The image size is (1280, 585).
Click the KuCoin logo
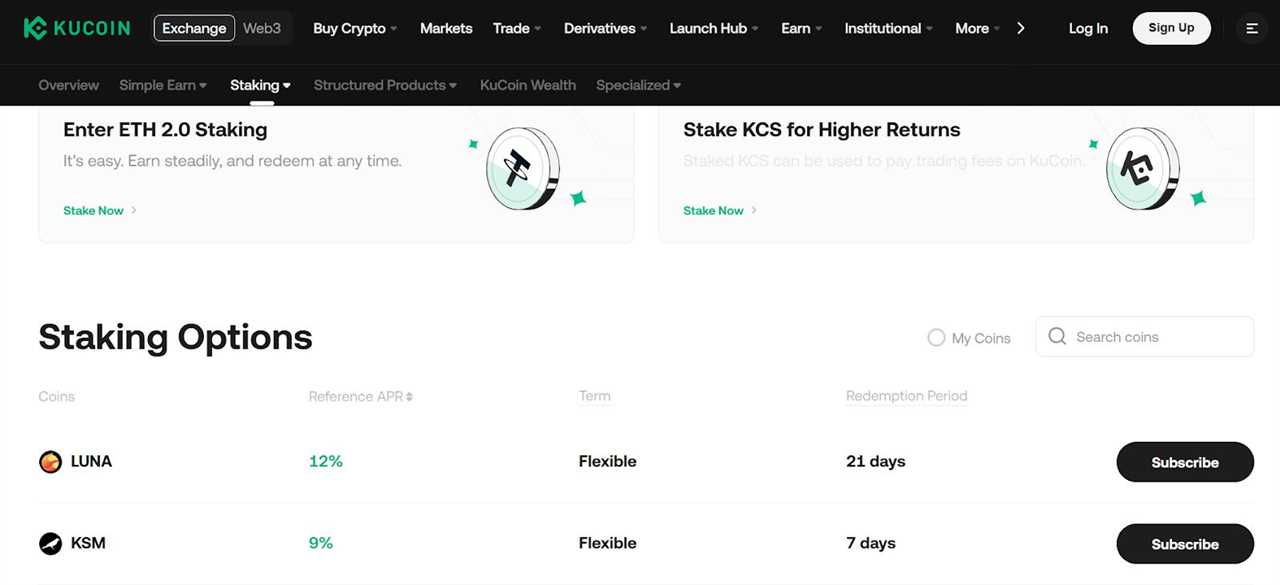[77, 28]
